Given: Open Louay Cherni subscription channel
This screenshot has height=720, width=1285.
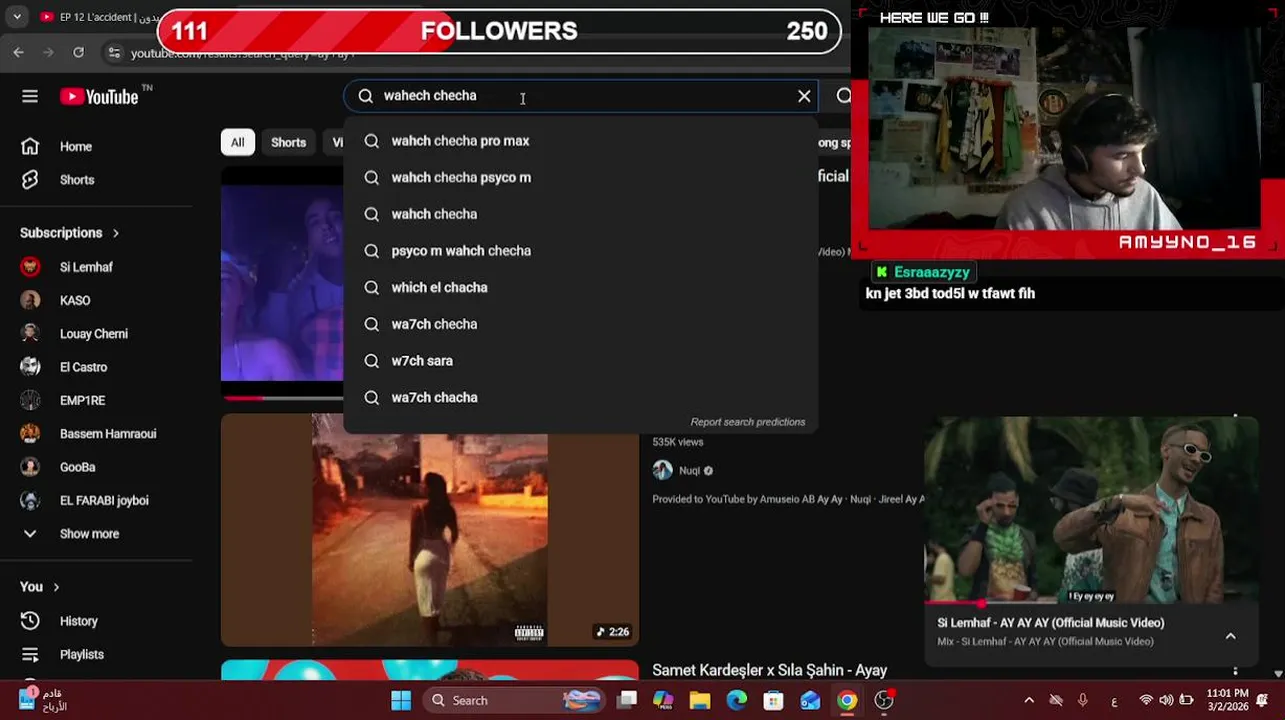Looking at the screenshot, I should pyautogui.click(x=96, y=334).
